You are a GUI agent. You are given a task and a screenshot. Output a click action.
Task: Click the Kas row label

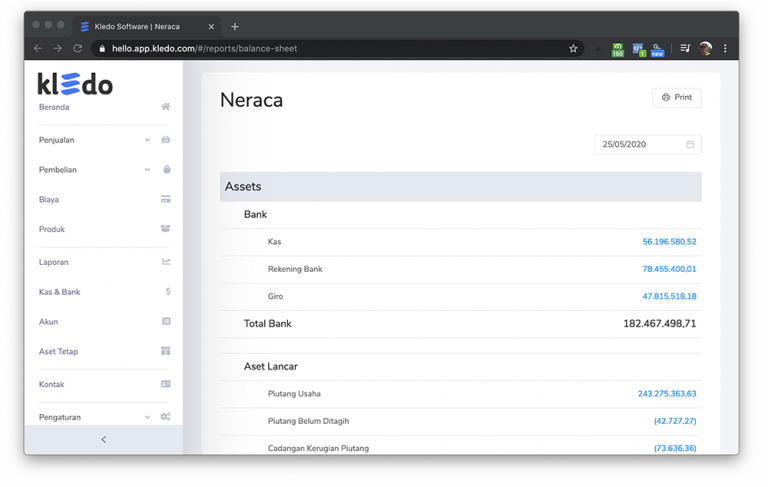click(x=274, y=242)
